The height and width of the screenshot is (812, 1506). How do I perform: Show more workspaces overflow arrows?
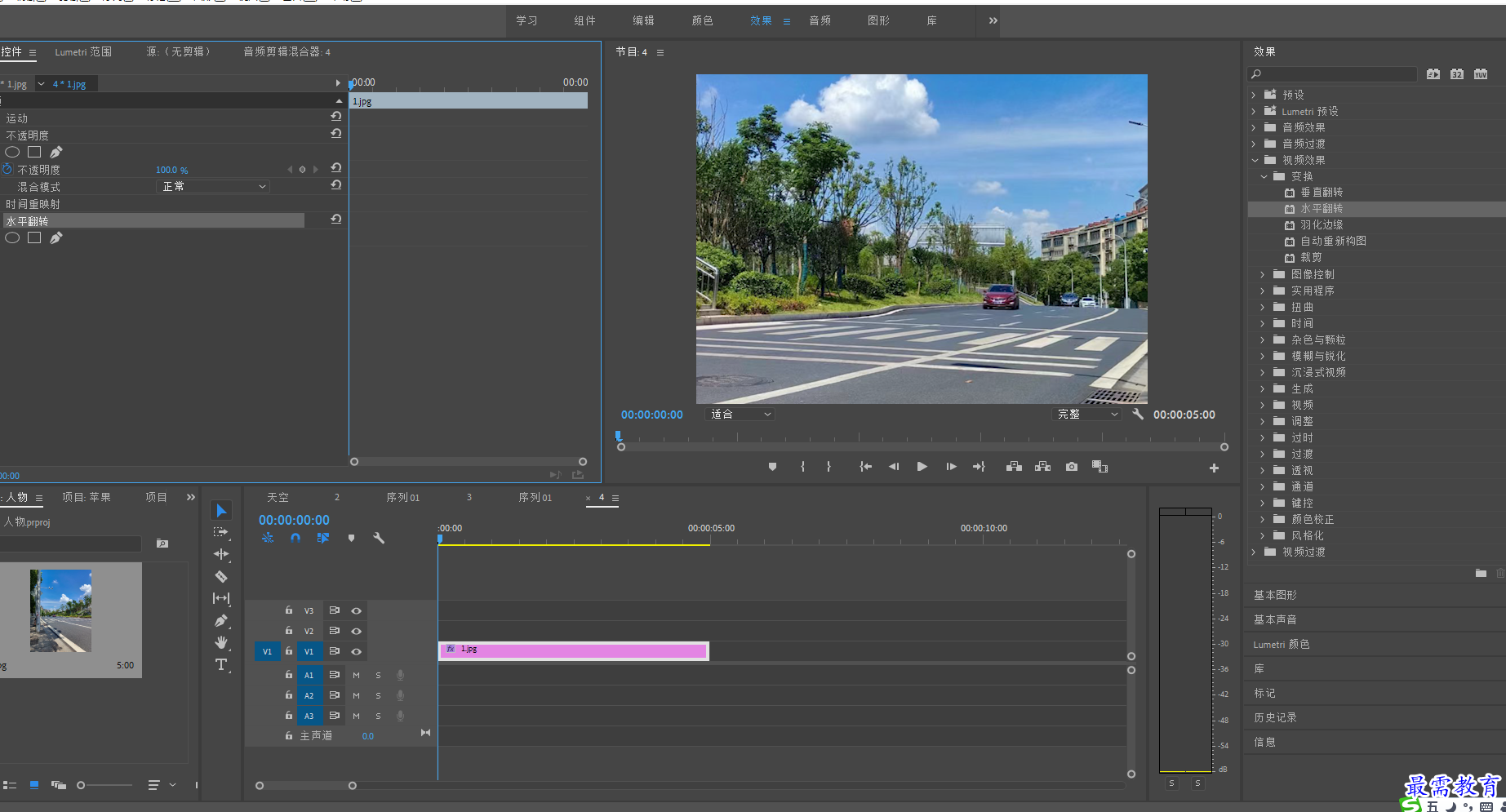[993, 20]
